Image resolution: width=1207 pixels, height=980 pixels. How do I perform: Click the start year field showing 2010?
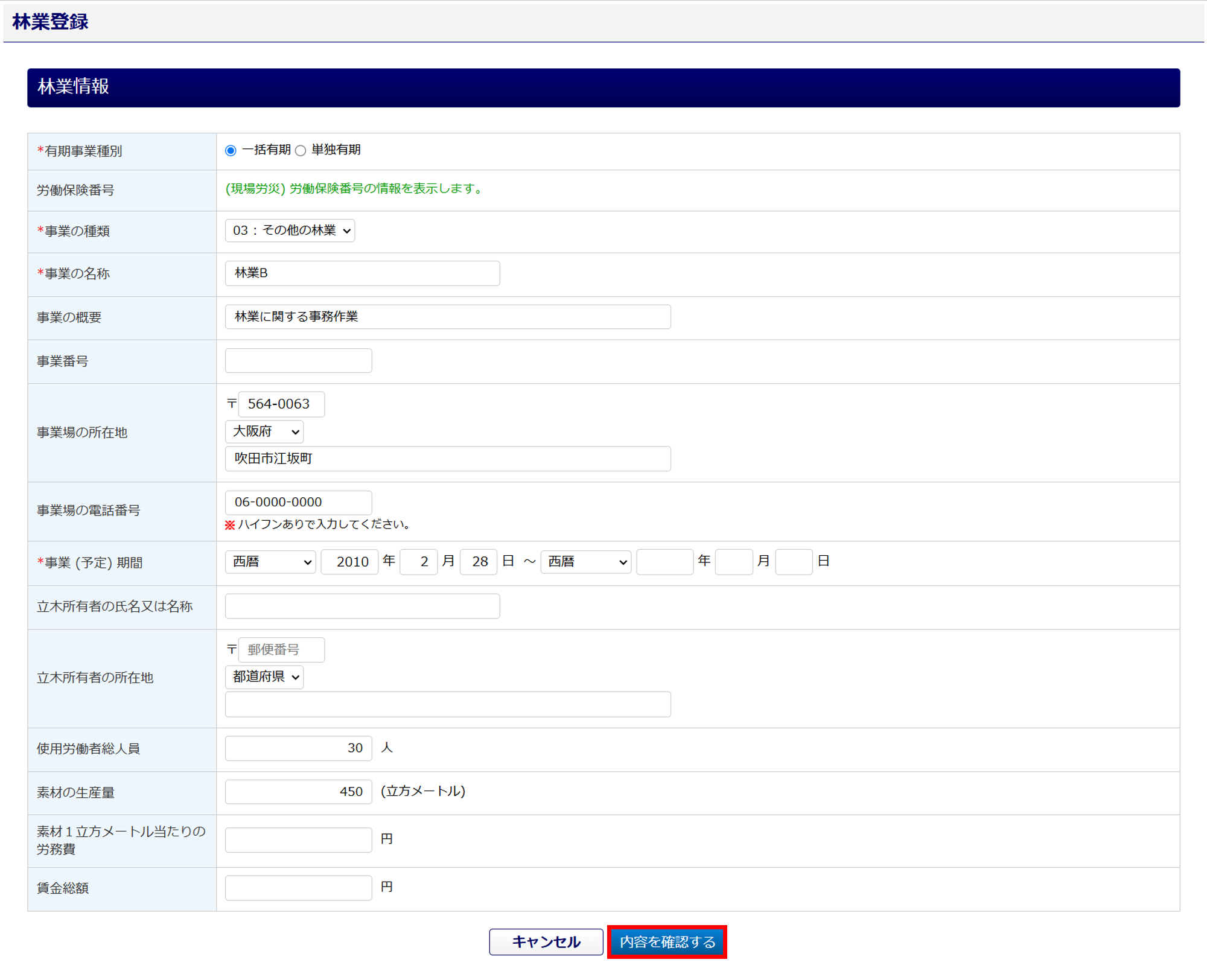click(x=349, y=562)
